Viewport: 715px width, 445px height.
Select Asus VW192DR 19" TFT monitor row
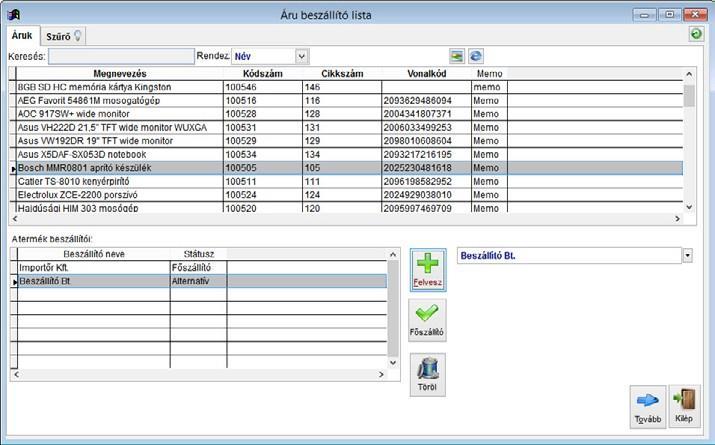point(349,141)
